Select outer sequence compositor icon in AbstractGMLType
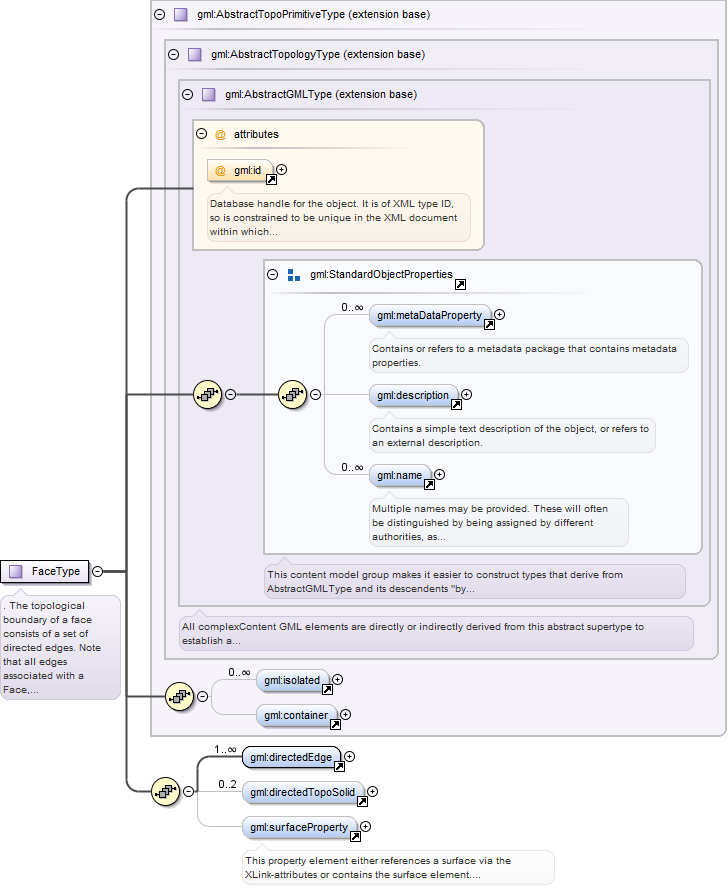 point(207,395)
